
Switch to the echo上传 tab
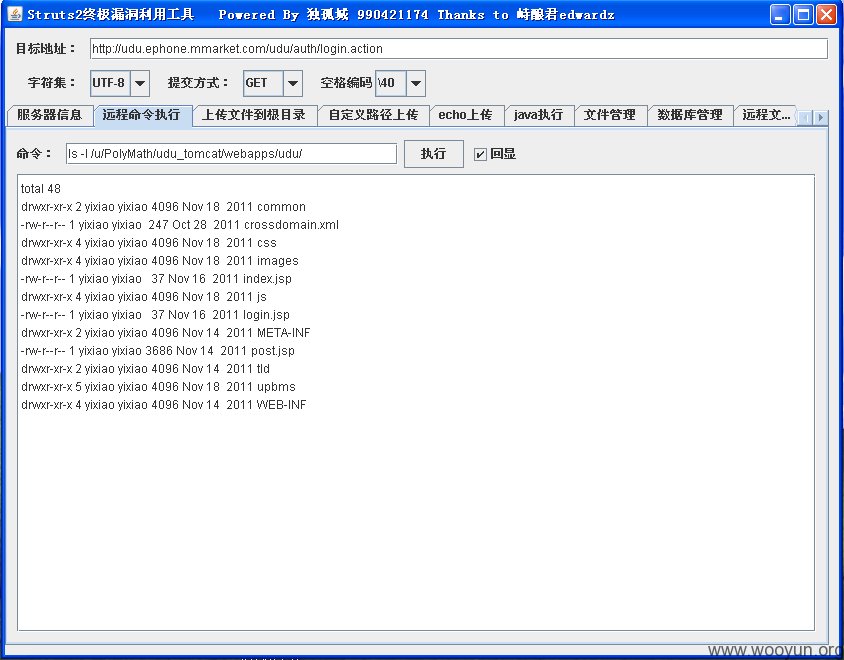(466, 115)
